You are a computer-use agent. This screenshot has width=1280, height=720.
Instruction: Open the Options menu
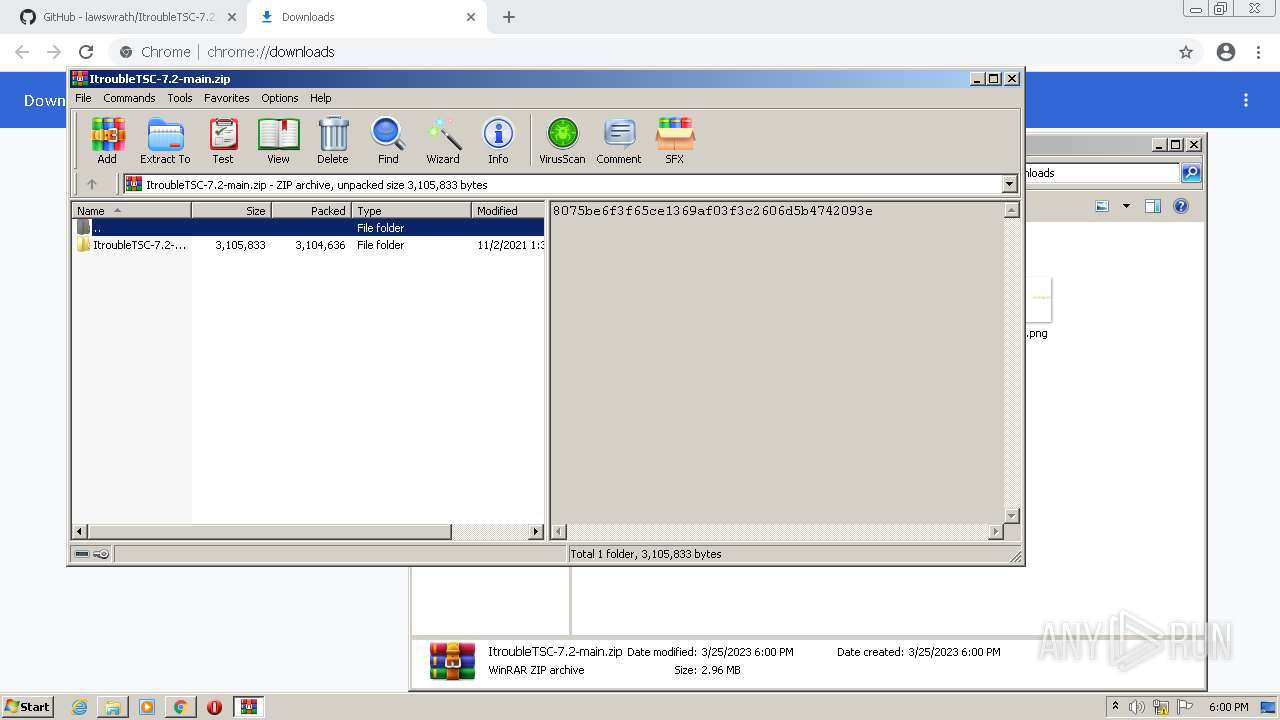pos(280,98)
